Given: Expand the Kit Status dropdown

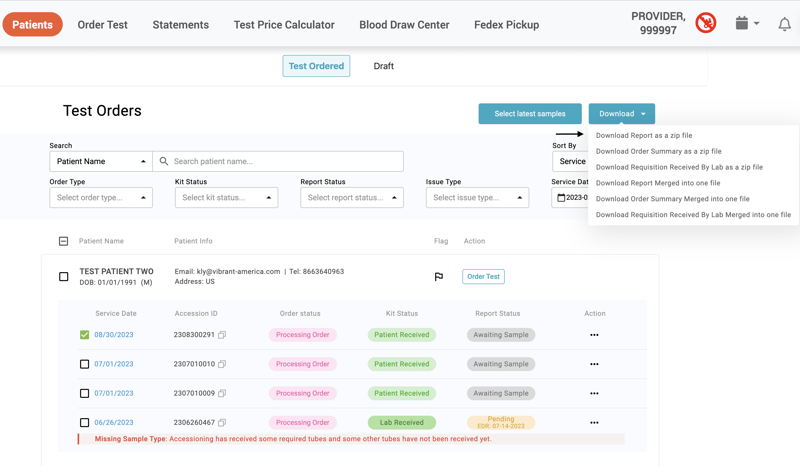Looking at the screenshot, I should pos(227,198).
